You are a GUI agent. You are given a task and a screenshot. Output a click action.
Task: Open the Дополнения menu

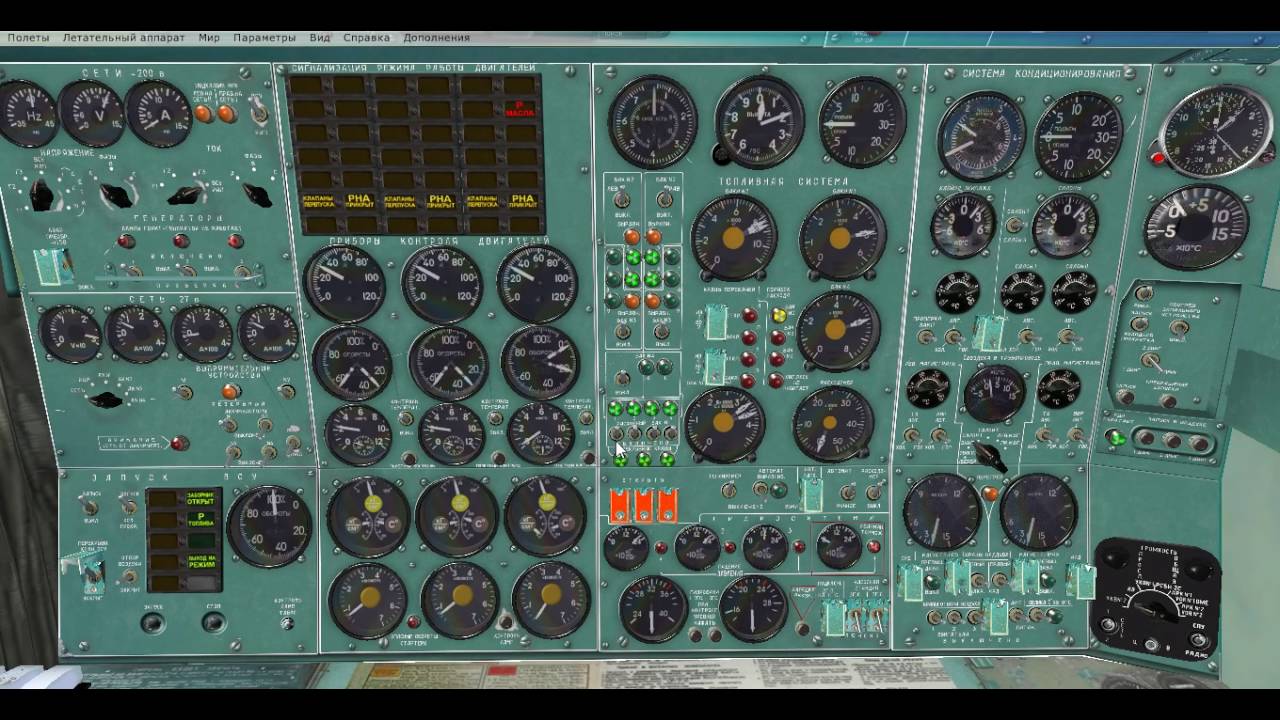click(x=436, y=37)
